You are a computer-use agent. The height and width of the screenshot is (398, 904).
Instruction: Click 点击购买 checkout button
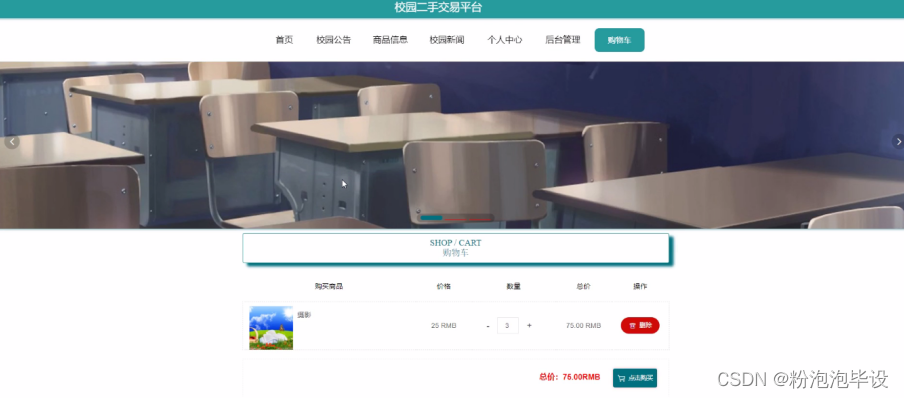635,378
